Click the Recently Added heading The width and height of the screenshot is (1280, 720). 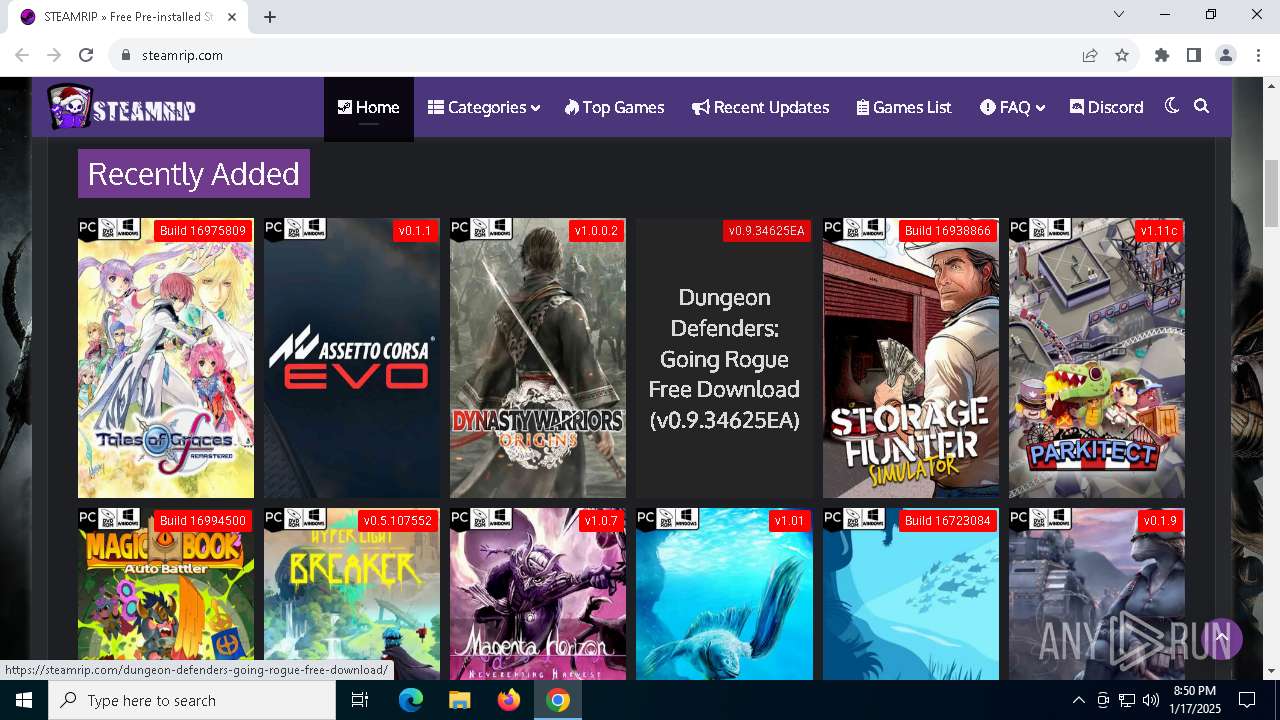[194, 174]
